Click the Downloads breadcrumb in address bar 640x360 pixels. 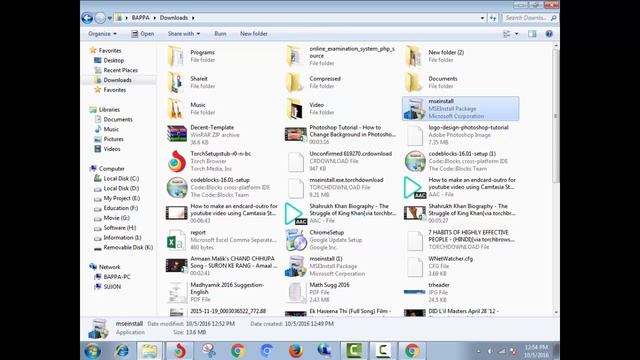[174, 18]
